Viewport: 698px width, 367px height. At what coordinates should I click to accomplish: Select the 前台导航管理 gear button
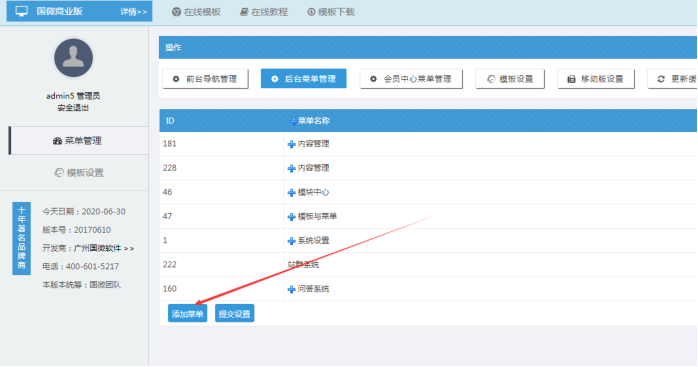click(205, 79)
